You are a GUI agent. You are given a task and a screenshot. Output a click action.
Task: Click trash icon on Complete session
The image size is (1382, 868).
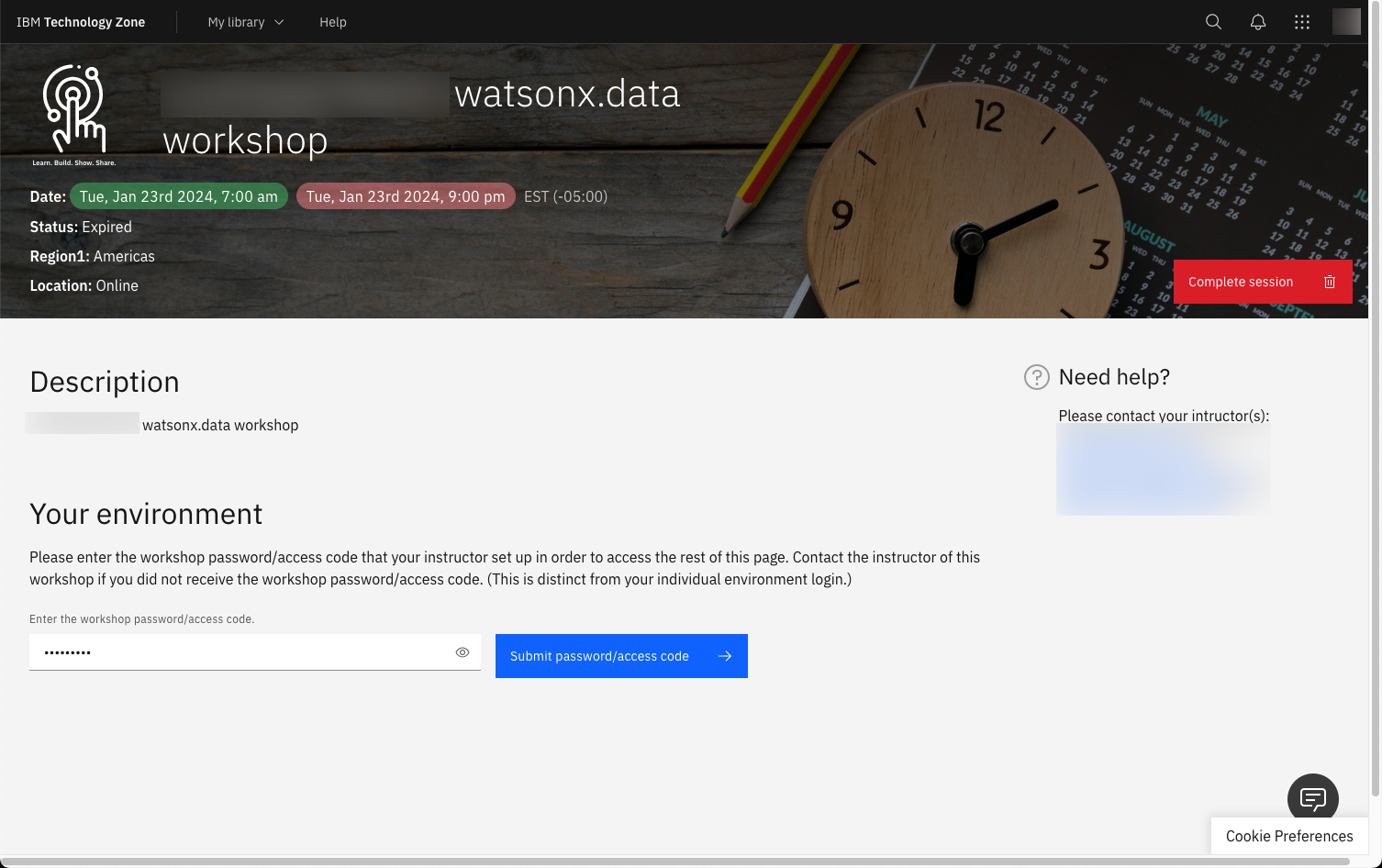tap(1330, 282)
